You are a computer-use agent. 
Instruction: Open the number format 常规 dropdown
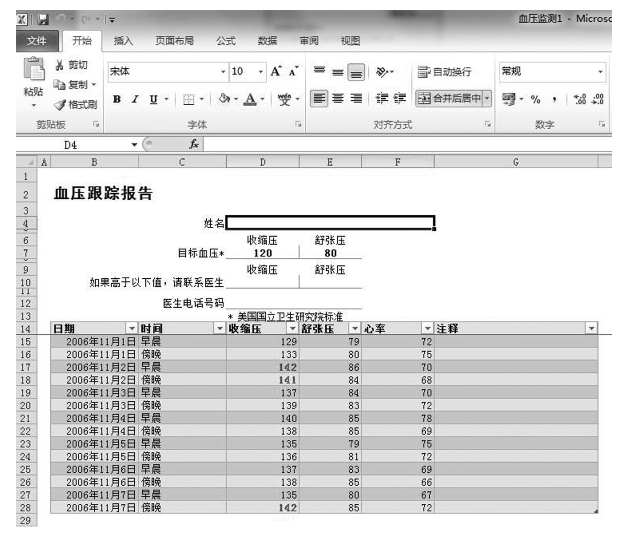pos(600,72)
